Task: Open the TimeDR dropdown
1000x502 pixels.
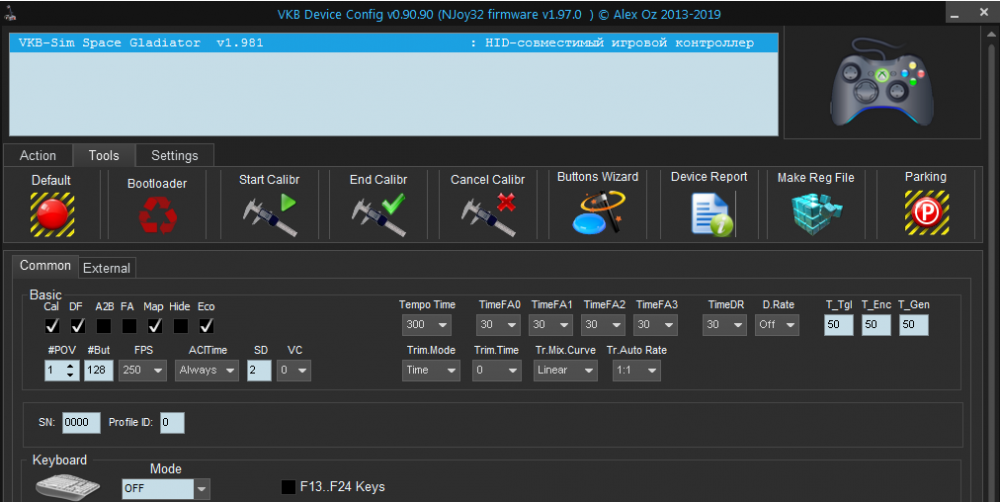Action: [724, 325]
